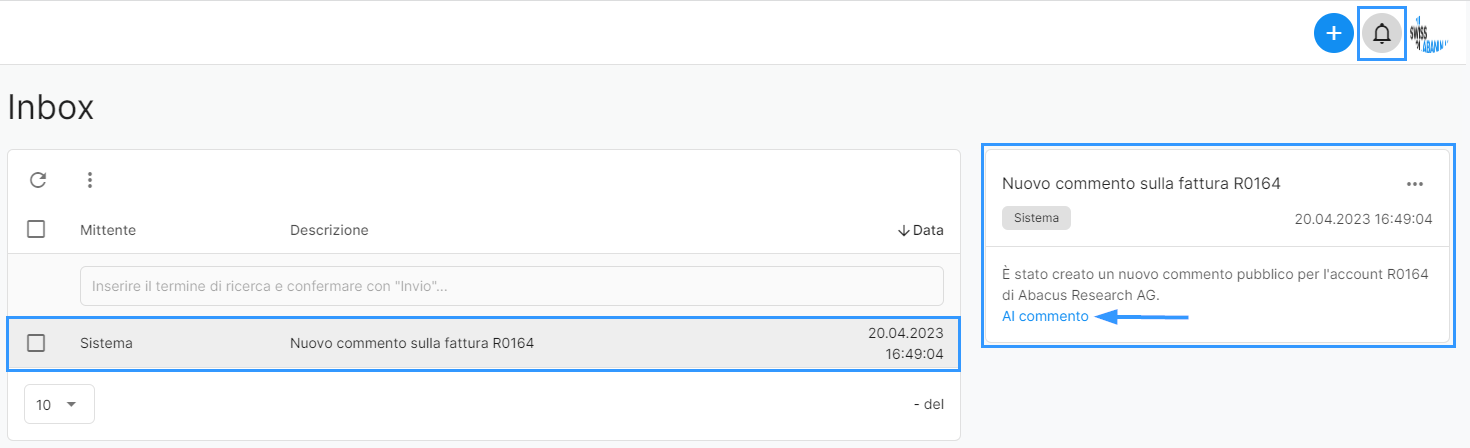Toggle the select-all checkbox in header

[36, 229]
